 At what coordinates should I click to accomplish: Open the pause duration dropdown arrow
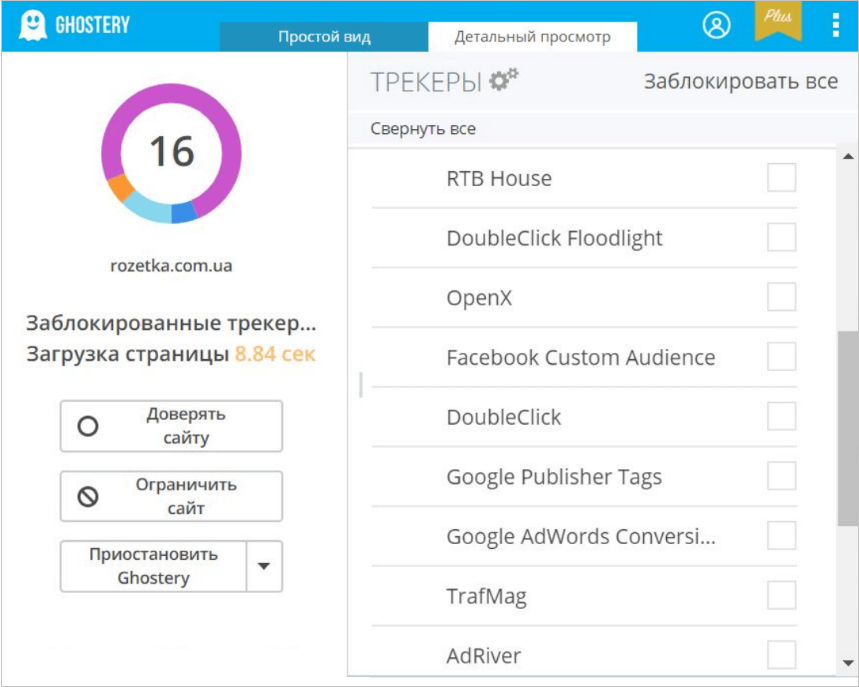pos(264,566)
